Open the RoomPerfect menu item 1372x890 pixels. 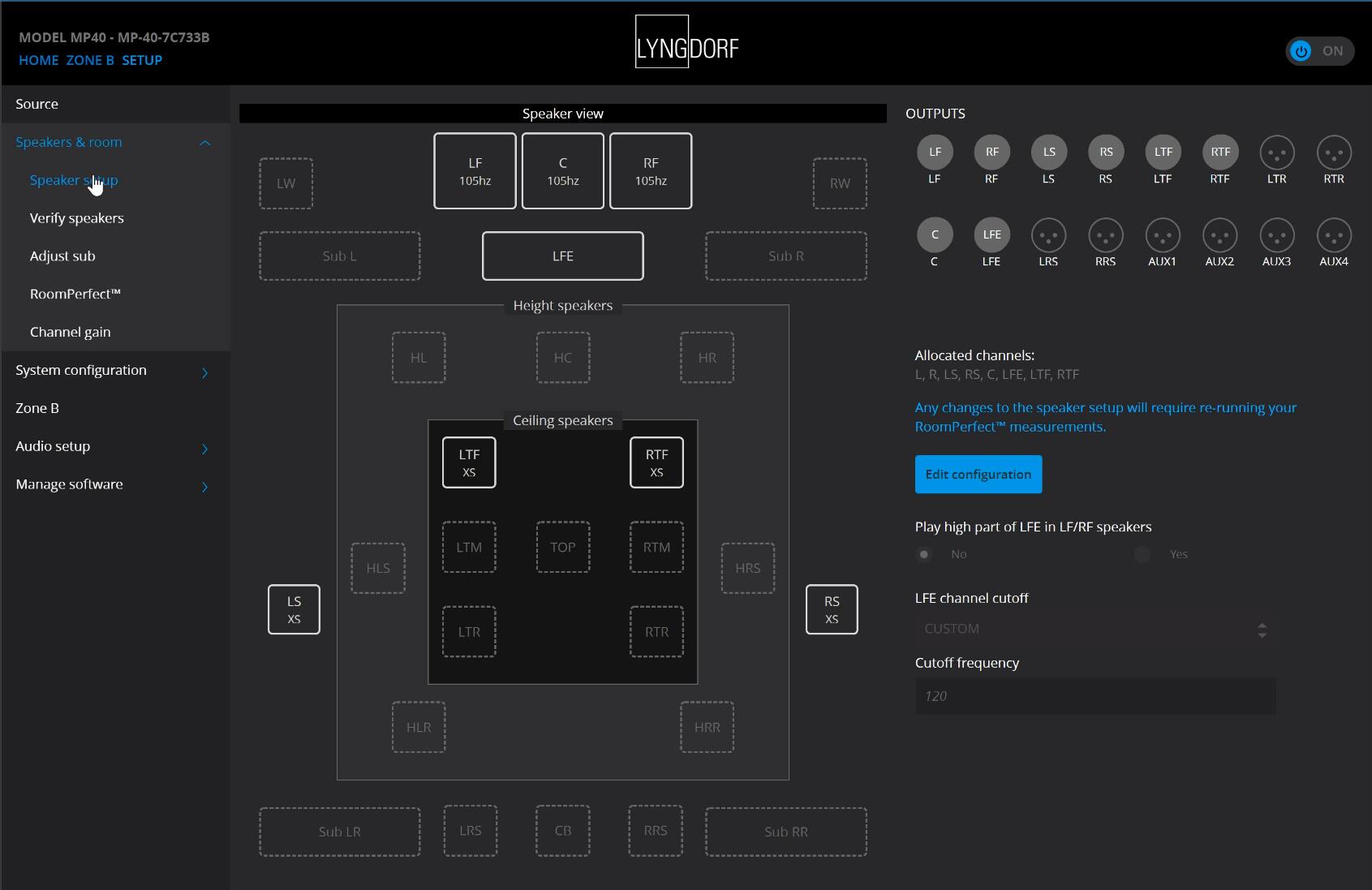(x=75, y=295)
